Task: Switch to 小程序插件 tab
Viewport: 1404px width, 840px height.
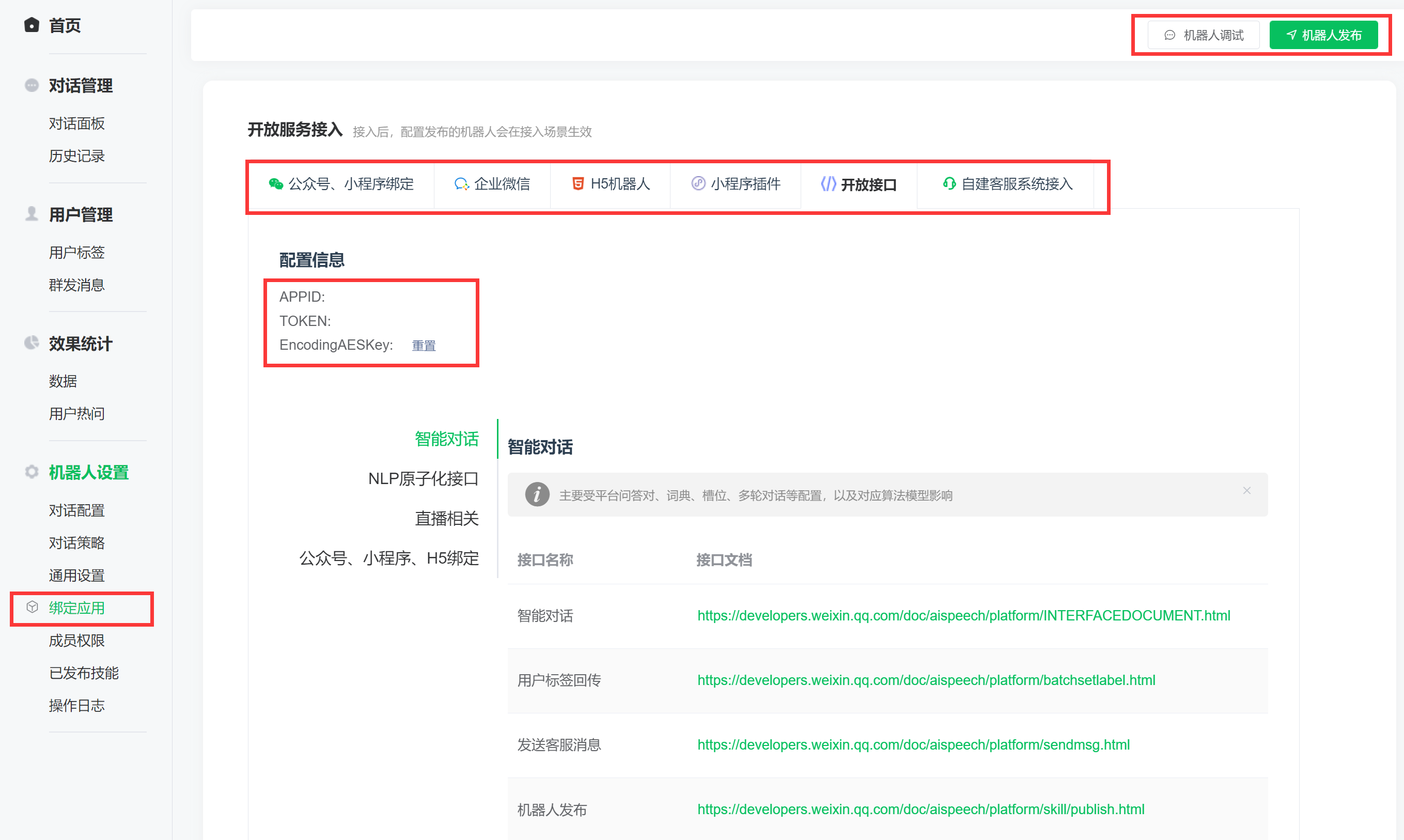Action: pos(736,184)
